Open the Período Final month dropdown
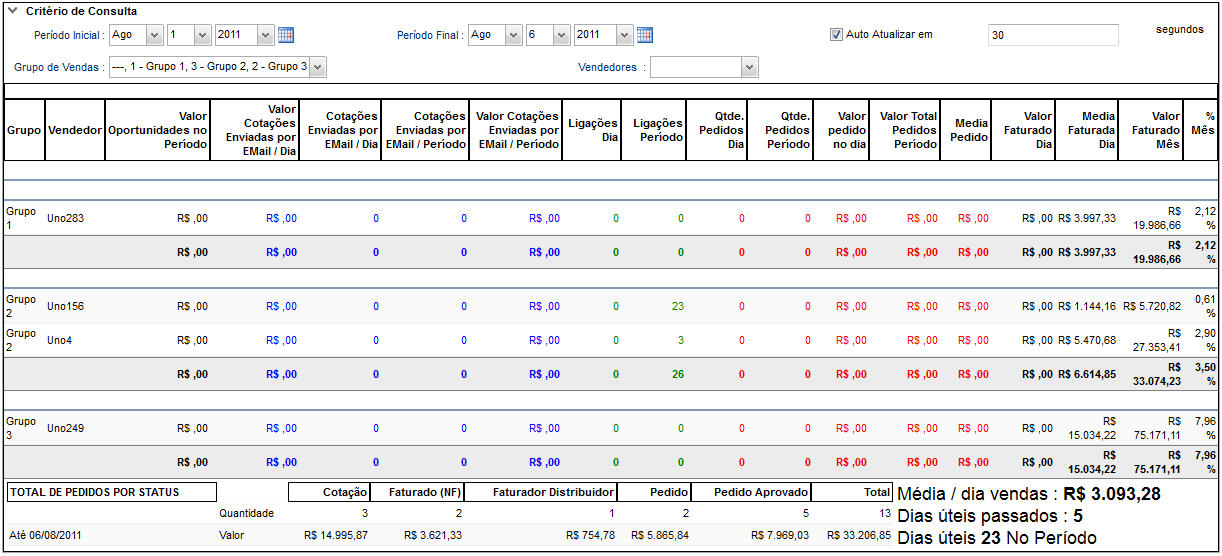This screenshot has width=1222, height=556. 494,35
